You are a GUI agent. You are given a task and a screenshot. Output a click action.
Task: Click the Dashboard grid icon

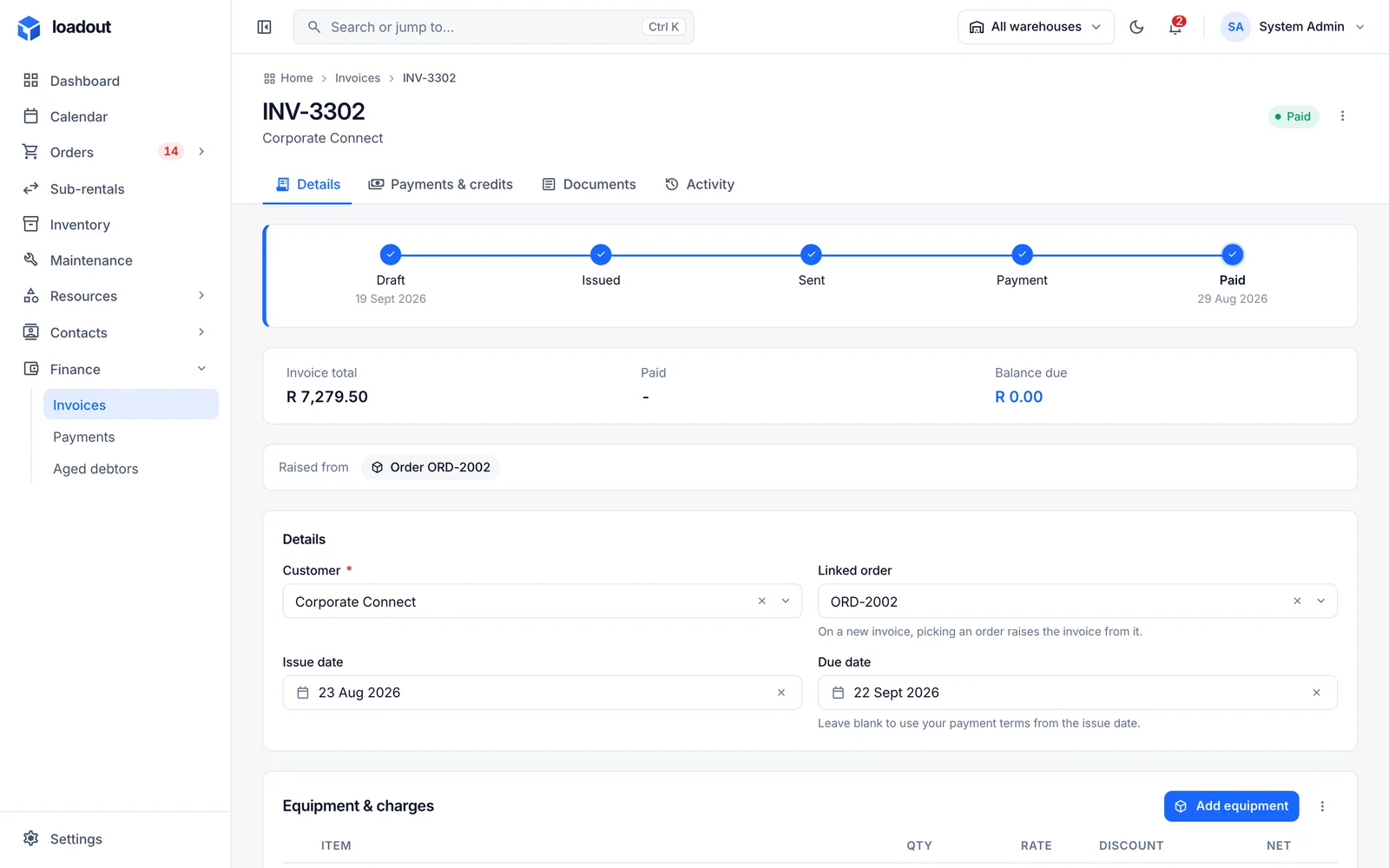[x=31, y=80]
